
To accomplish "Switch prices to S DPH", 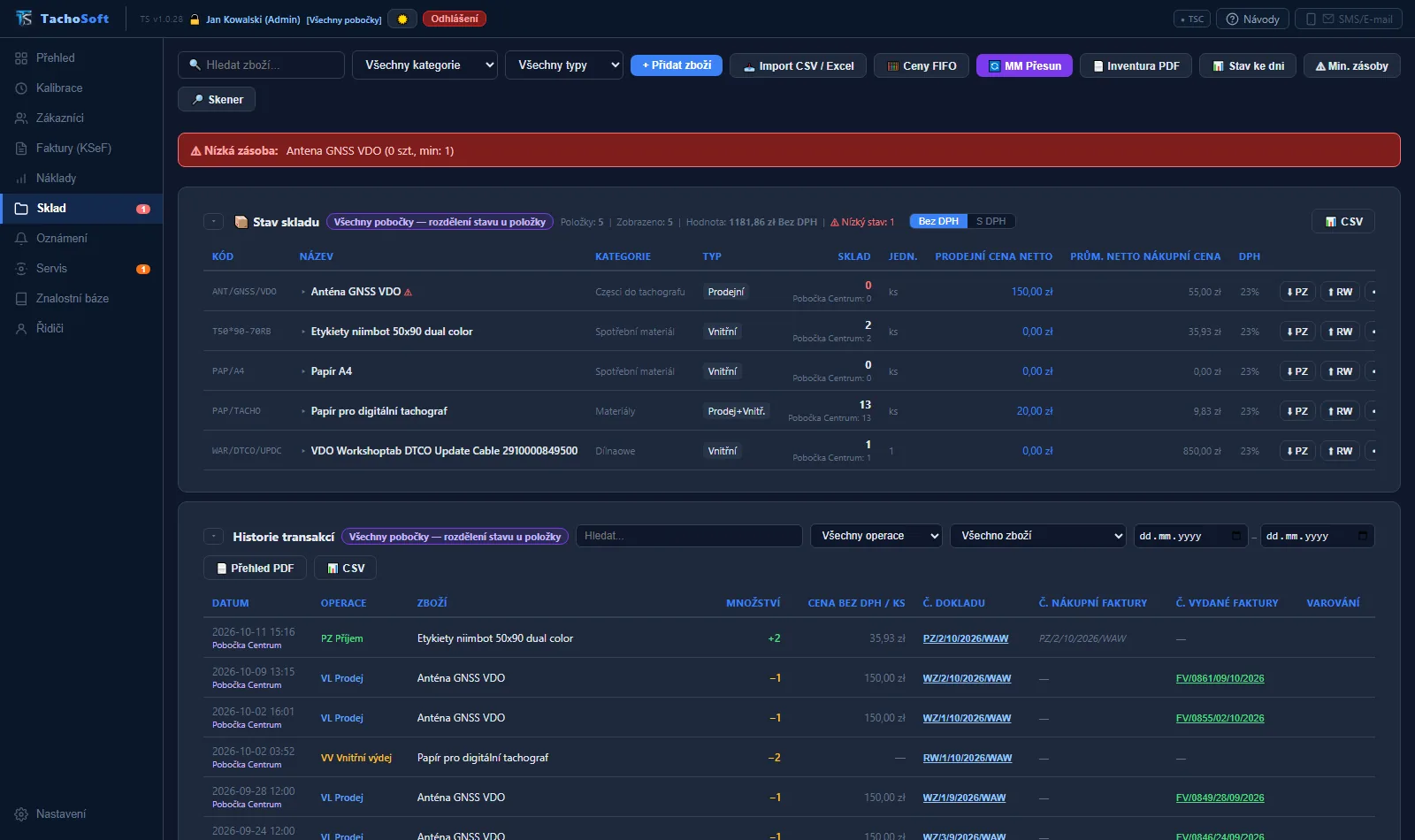I will pos(990,221).
